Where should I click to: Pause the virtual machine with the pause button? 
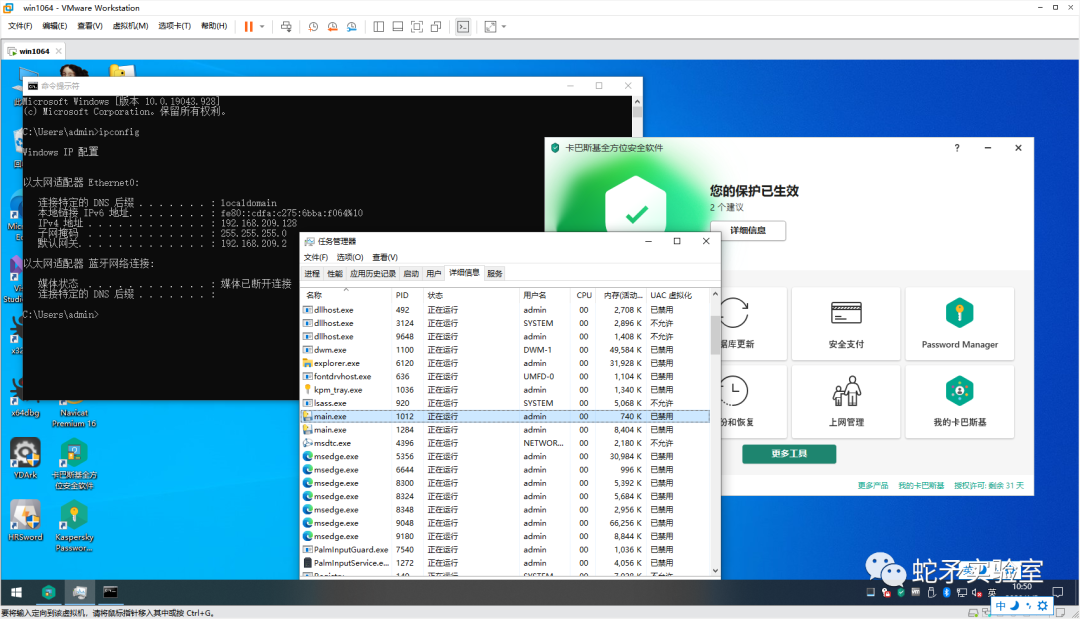coord(249,26)
